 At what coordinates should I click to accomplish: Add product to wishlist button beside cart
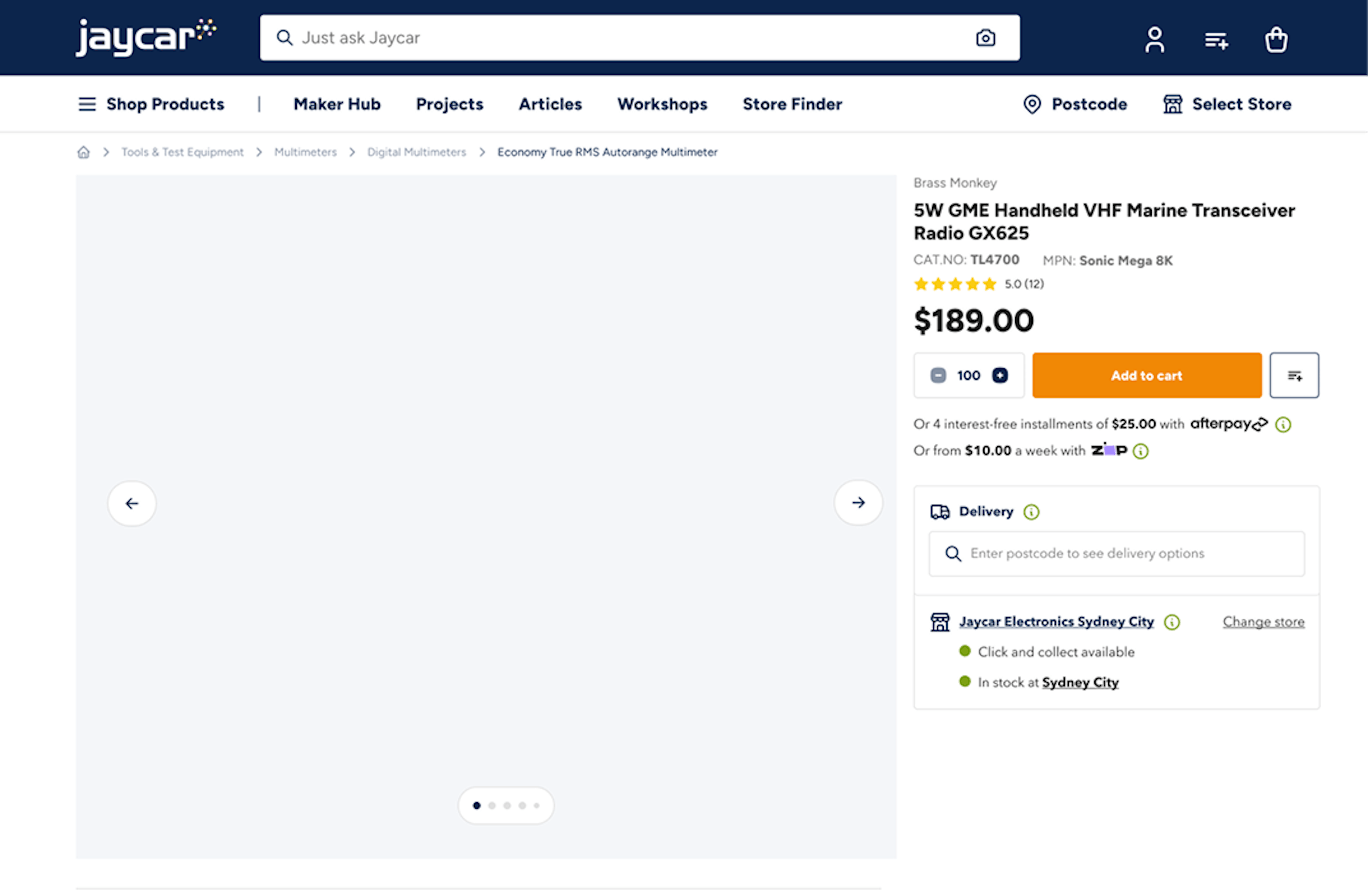(x=1294, y=375)
